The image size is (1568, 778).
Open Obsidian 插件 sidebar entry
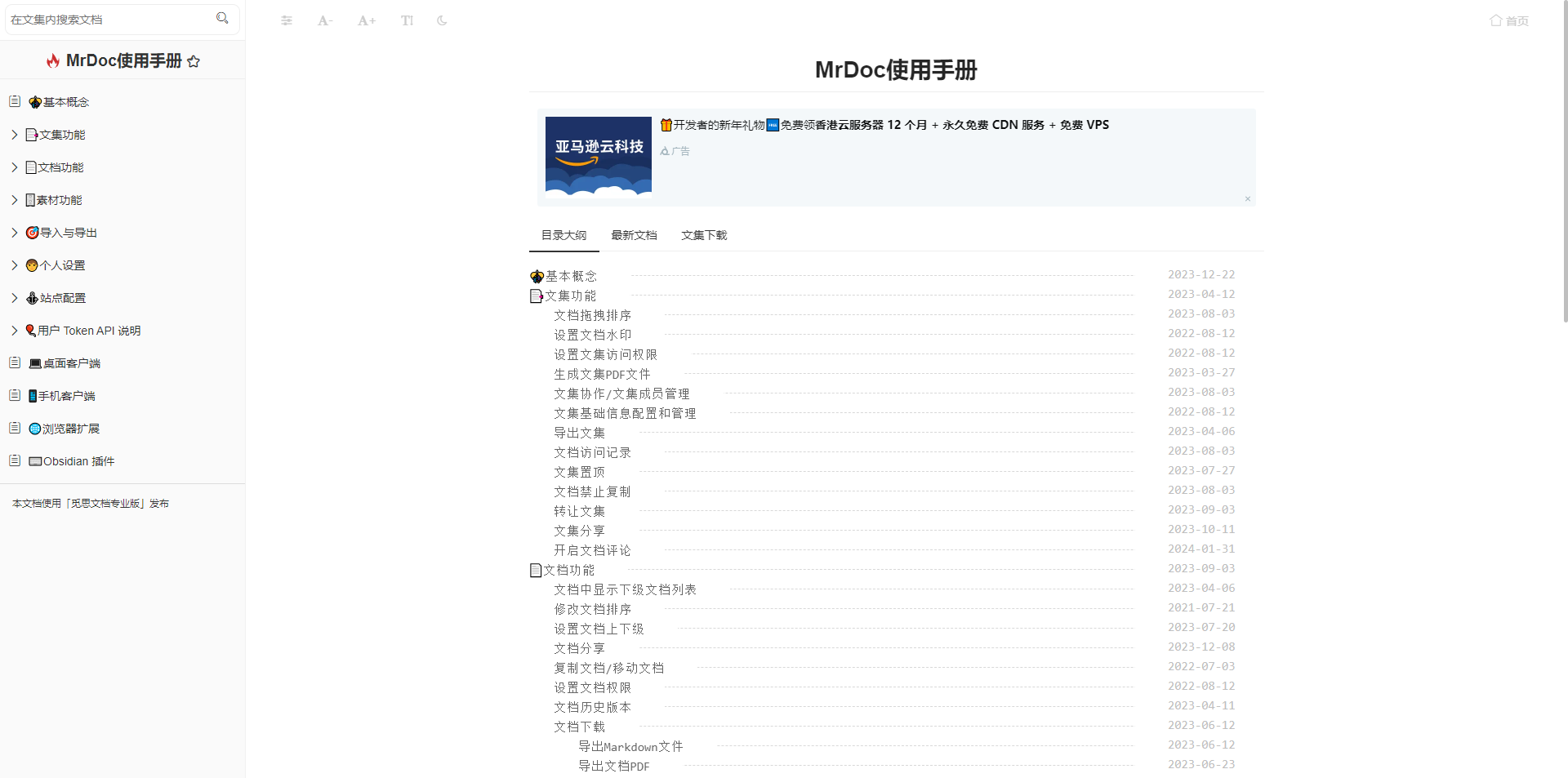(x=72, y=461)
